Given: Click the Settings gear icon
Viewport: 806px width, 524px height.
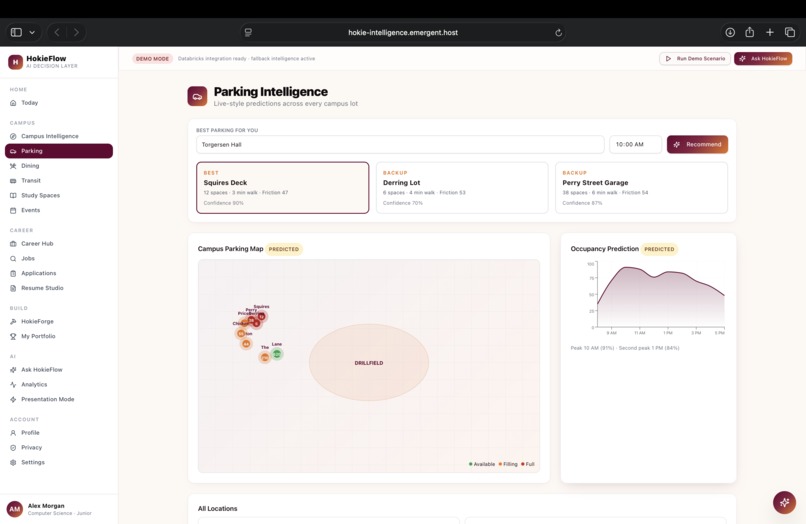Looking at the screenshot, I should (13, 462).
